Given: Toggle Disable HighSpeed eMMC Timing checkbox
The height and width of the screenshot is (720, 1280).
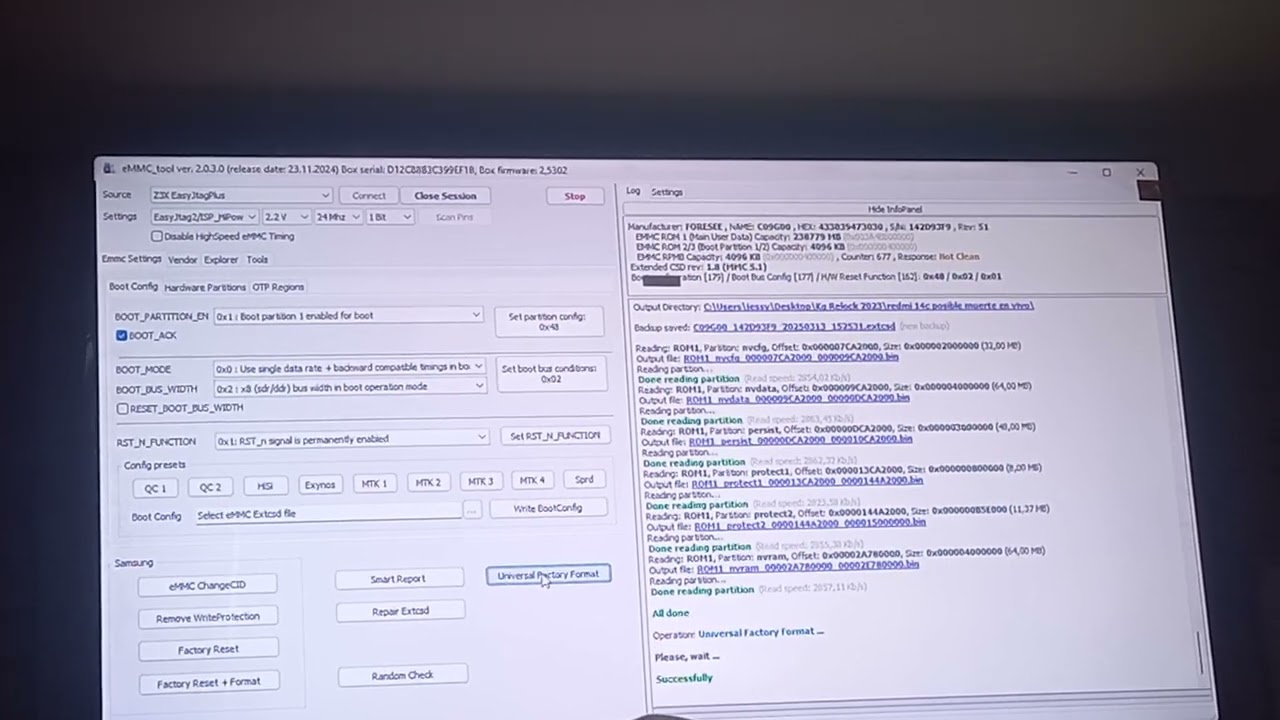Looking at the screenshot, I should pos(157,236).
